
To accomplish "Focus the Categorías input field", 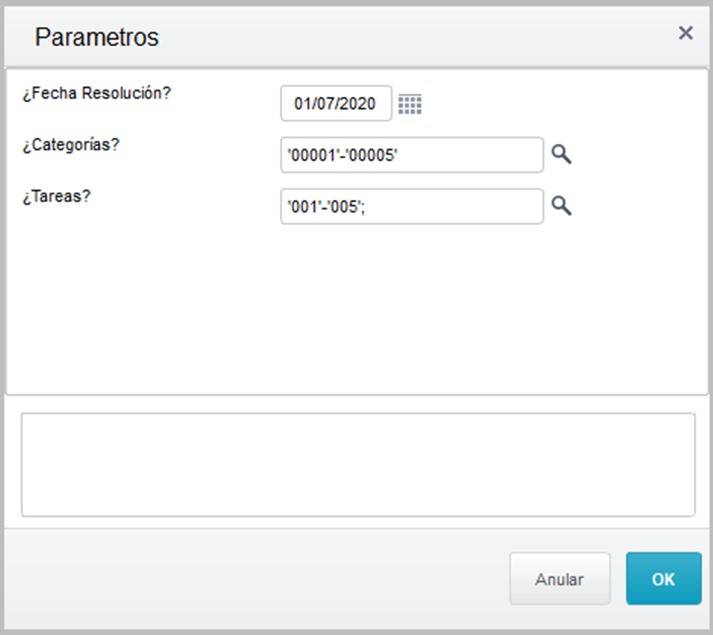I will tap(412, 155).
